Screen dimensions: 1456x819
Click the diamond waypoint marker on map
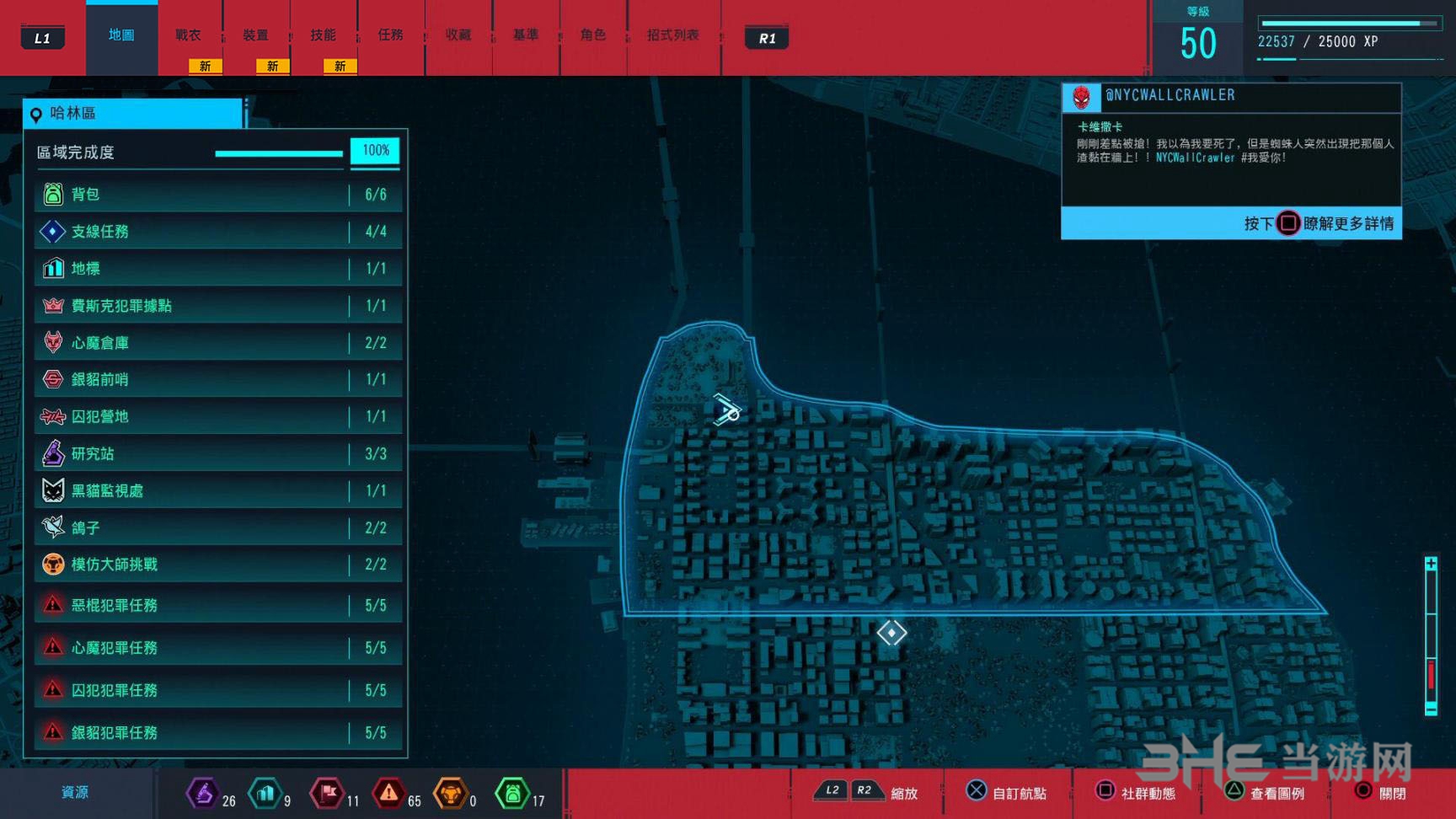click(891, 632)
